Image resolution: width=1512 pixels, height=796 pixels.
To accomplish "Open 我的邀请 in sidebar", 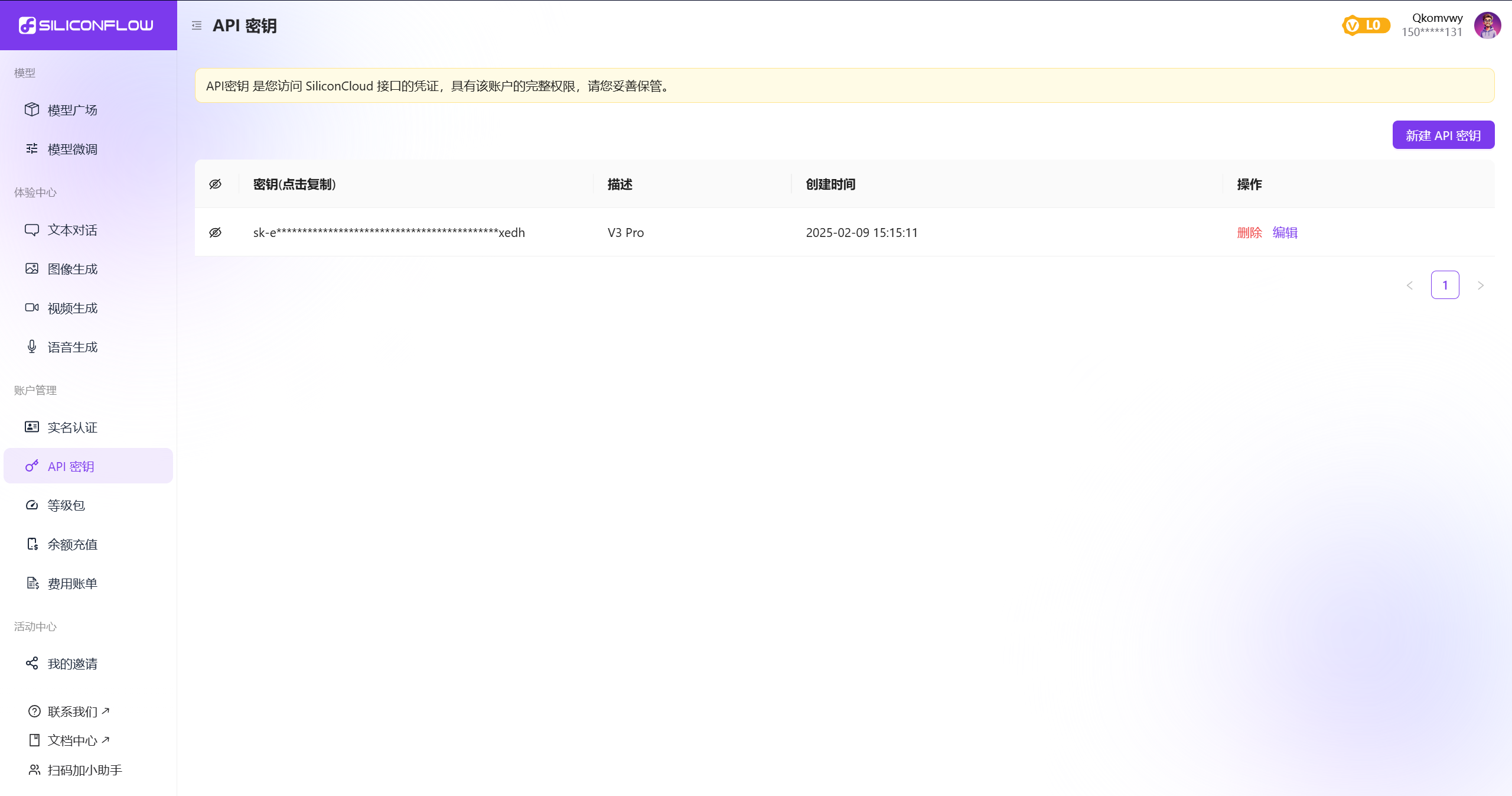I will tap(88, 664).
